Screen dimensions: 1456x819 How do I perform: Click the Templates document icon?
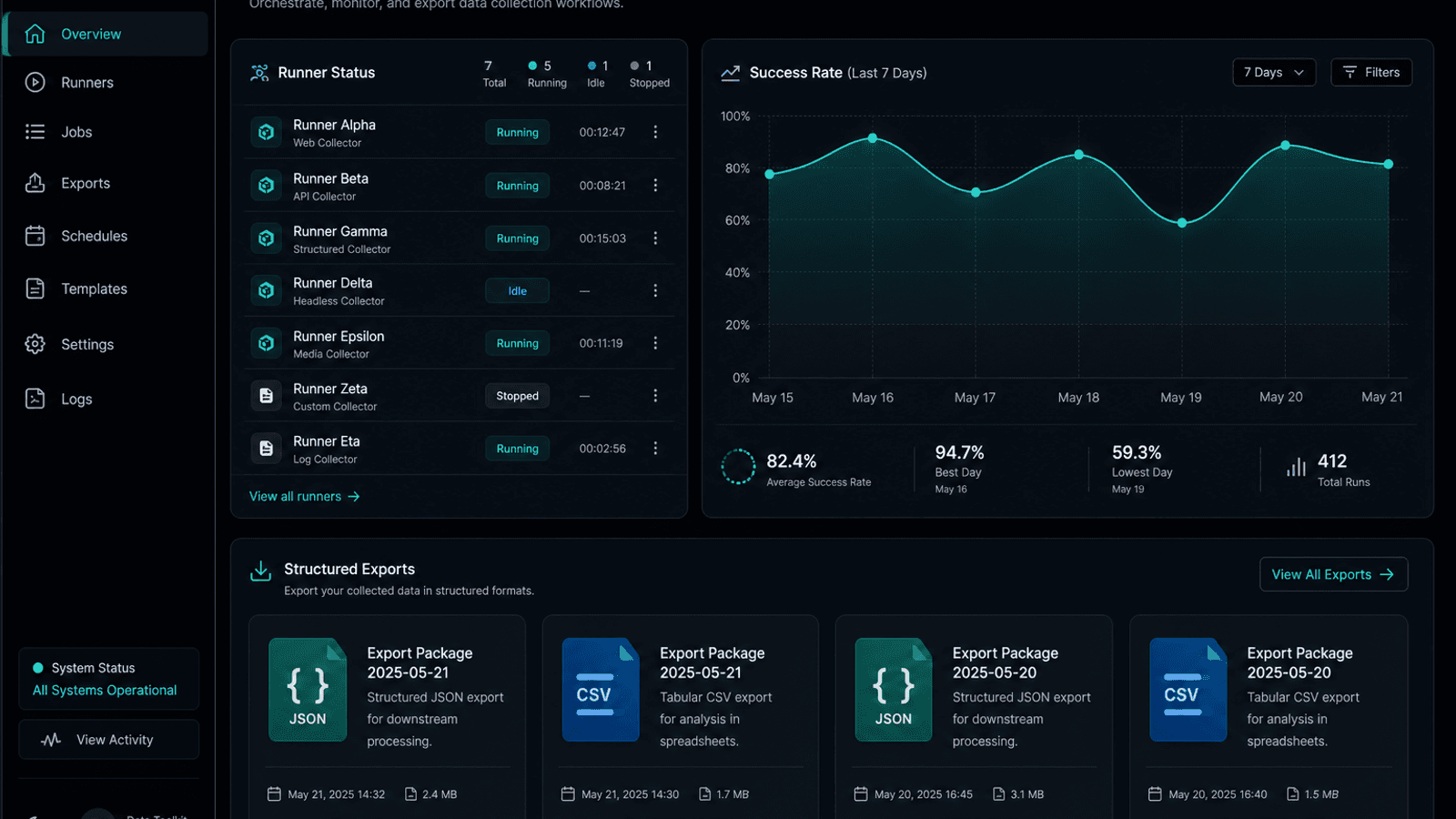pos(35,288)
